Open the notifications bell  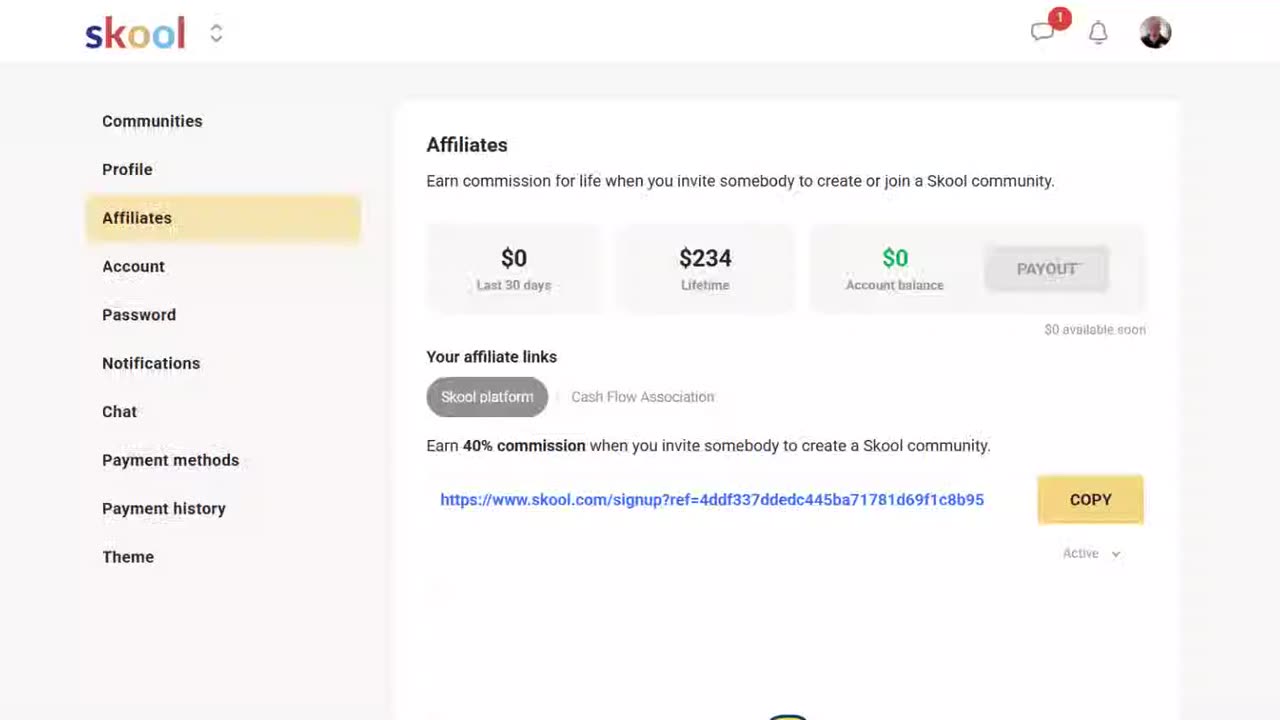pyautogui.click(x=1098, y=33)
